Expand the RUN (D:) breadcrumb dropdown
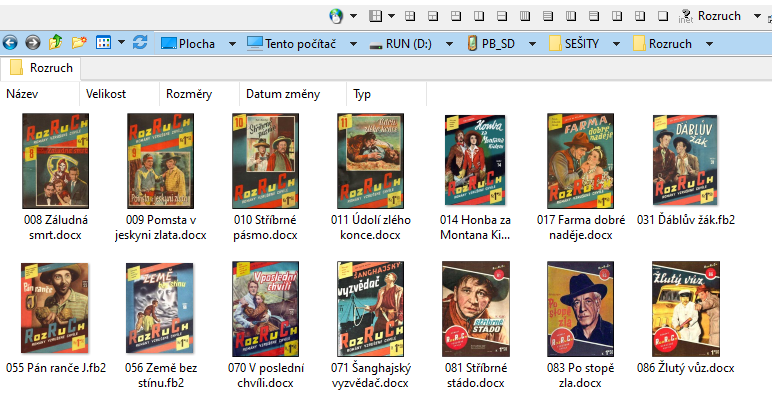This screenshot has height=402, width=772. [448, 44]
